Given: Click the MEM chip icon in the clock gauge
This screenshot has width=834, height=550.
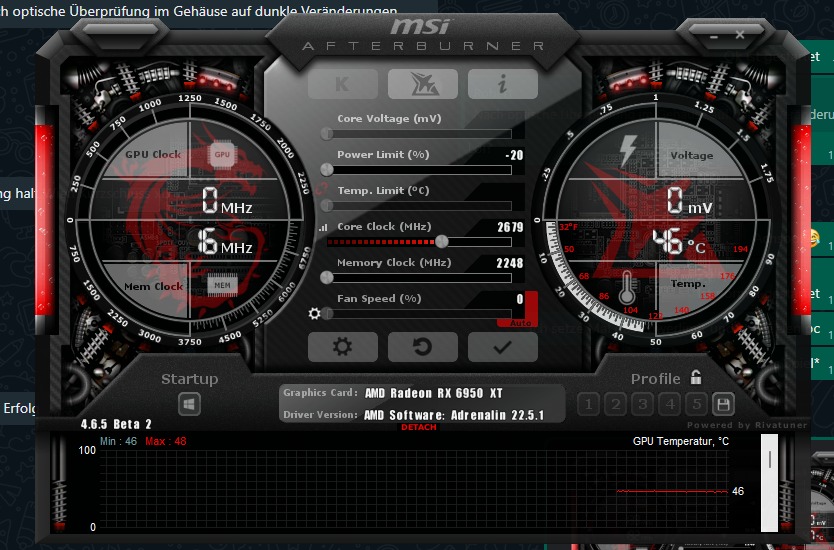Looking at the screenshot, I should tap(222, 285).
